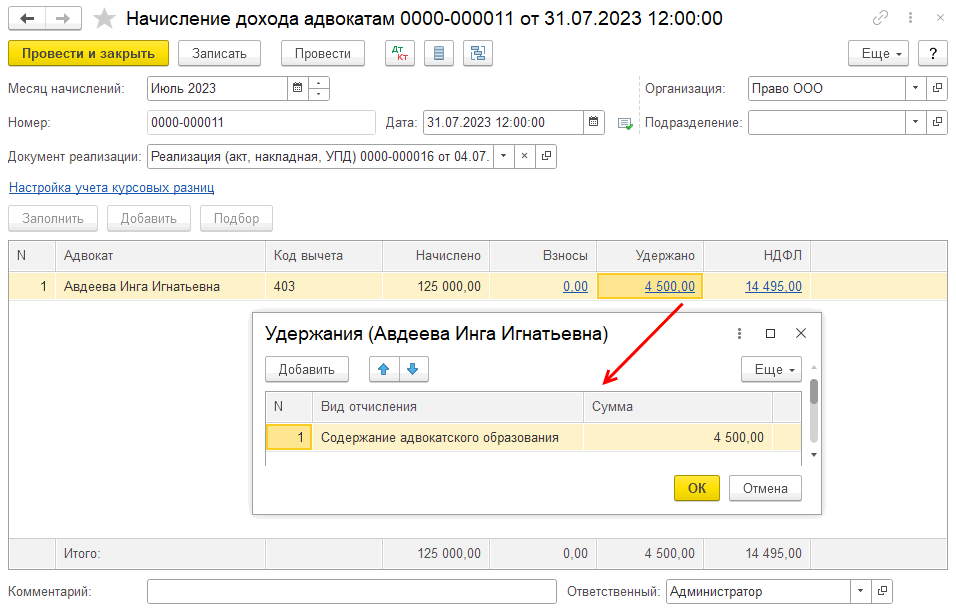Move the deduction row down
Viewport: 956px width, 608px height.
tap(412, 369)
